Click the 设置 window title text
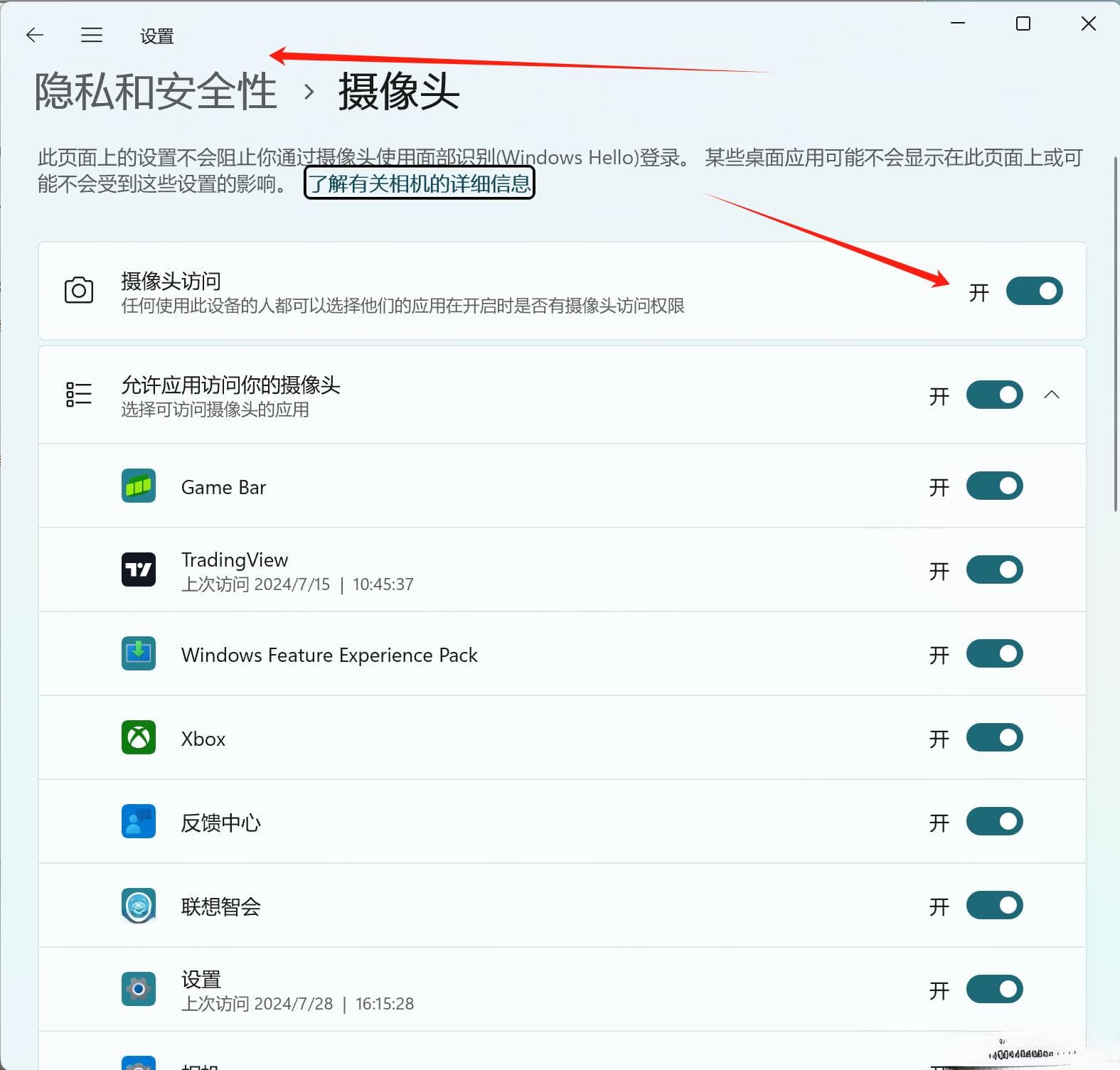The width and height of the screenshot is (1120, 1070). click(157, 36)
